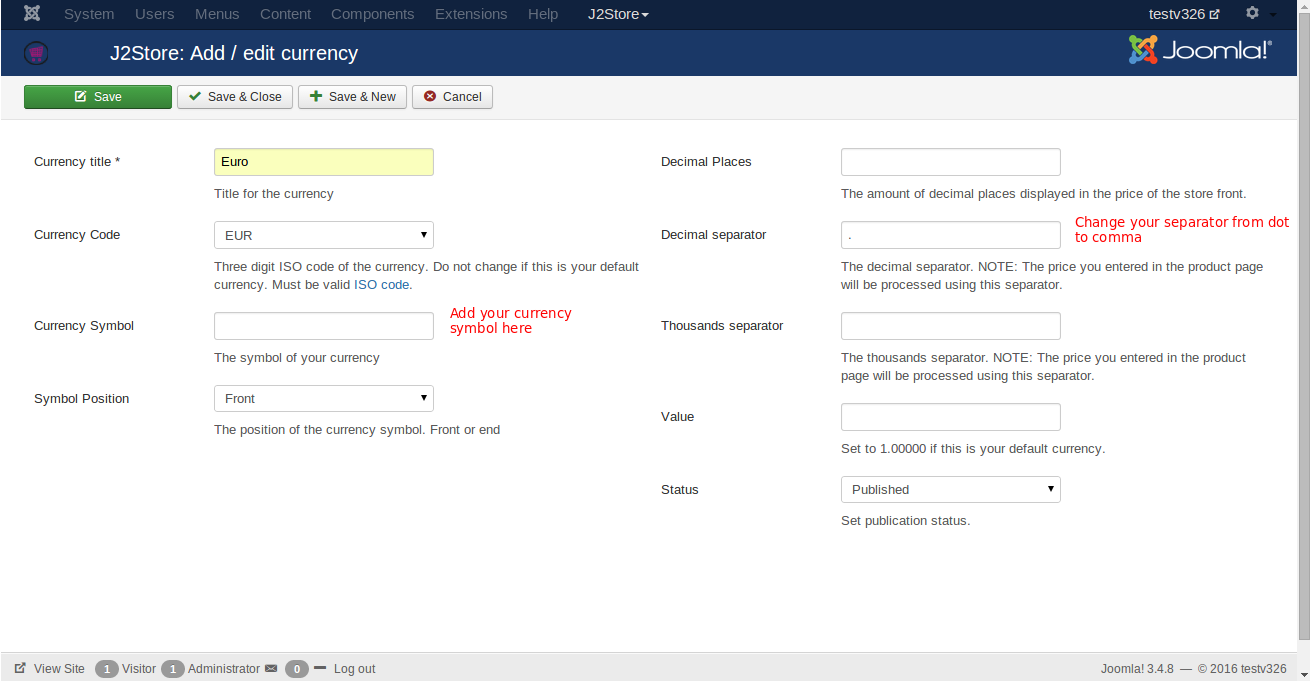Expand the J2Store dropdown menu
The height and width of the screenshot is (681, 1310).
(x=618, y=14)
